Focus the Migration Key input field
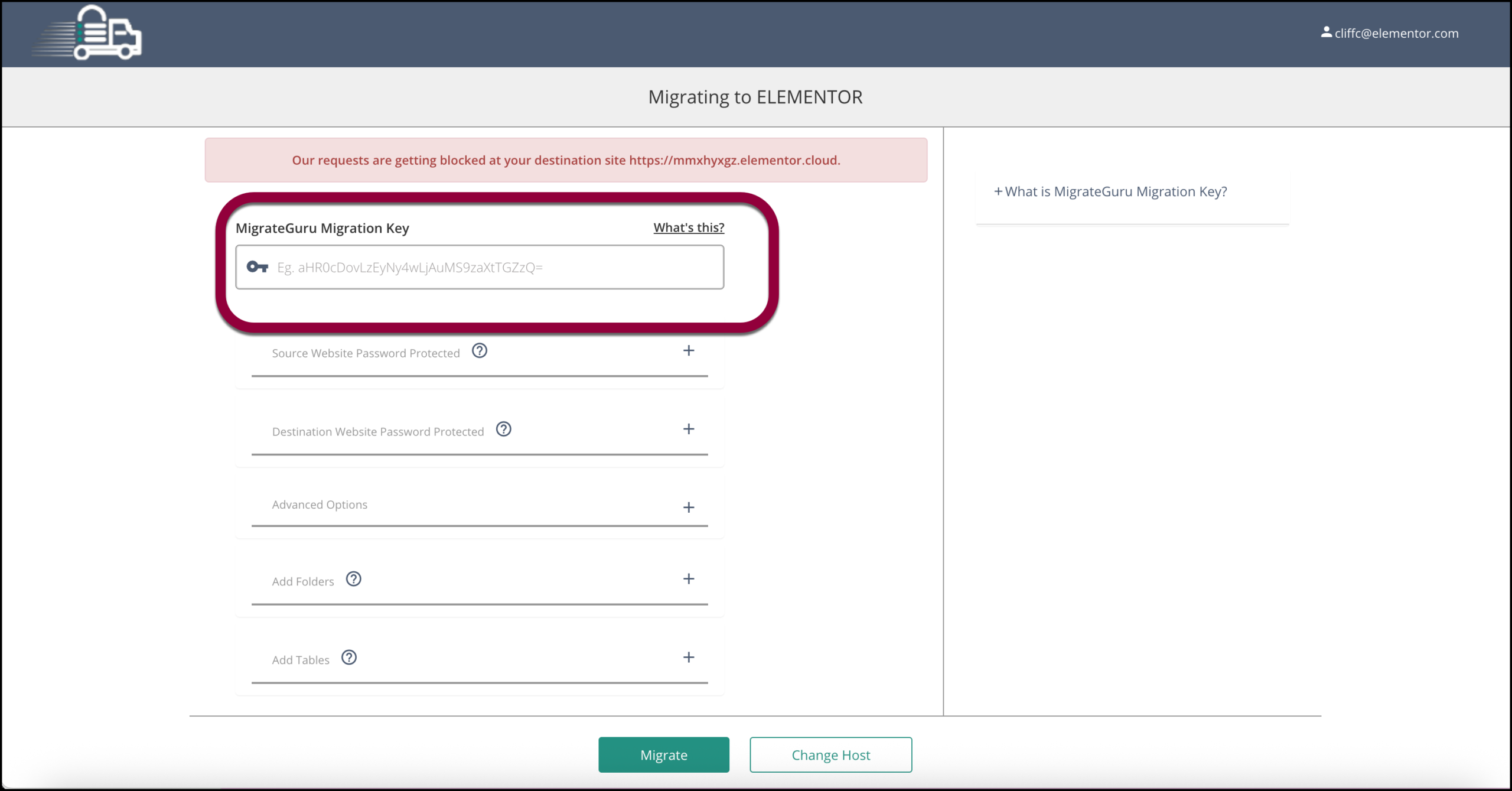This screenshot has height=791, width=1512. tap(496, 268)
